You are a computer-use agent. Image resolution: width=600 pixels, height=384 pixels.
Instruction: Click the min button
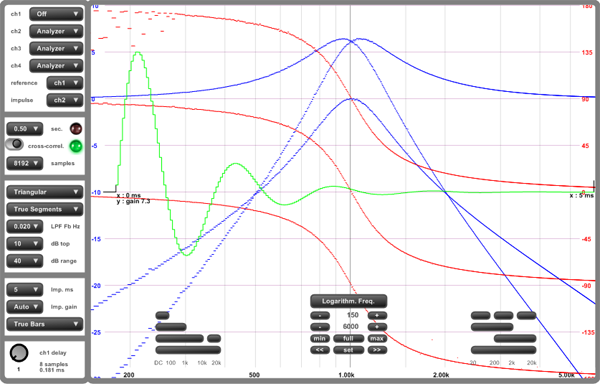(320, 338)
